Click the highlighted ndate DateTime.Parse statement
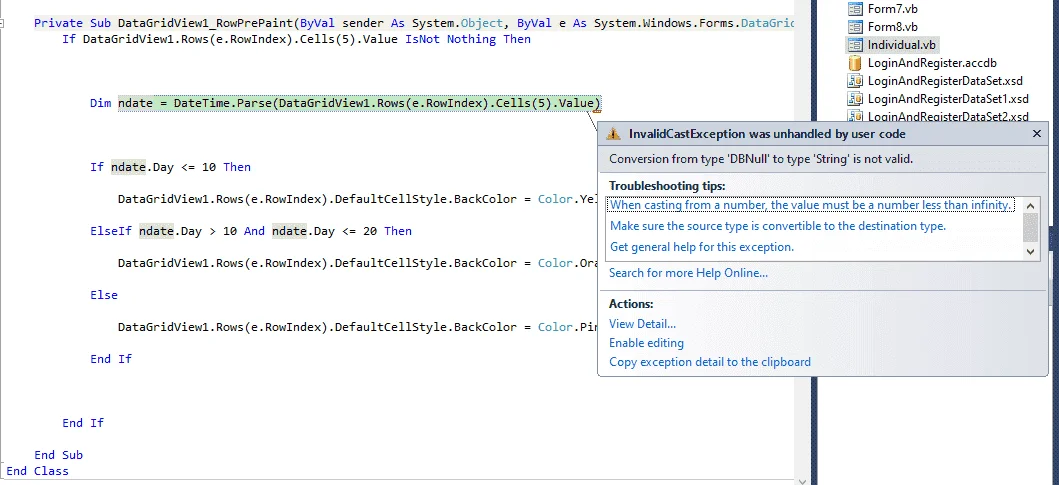The width and height of the screenshot is (1059, 485). click(359, 103)
